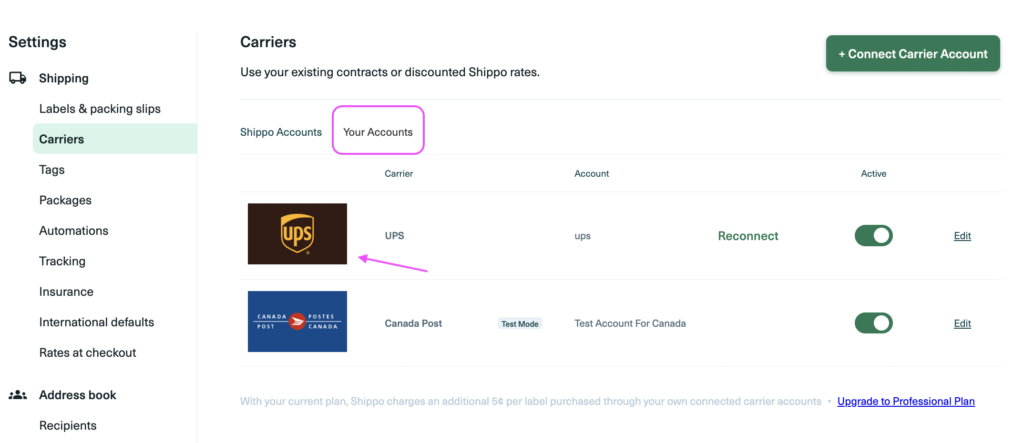Viewport: 1024px width, 443px height.
Task: Click Reconnect for the UPS account
Action: click(x=748, y=236)
